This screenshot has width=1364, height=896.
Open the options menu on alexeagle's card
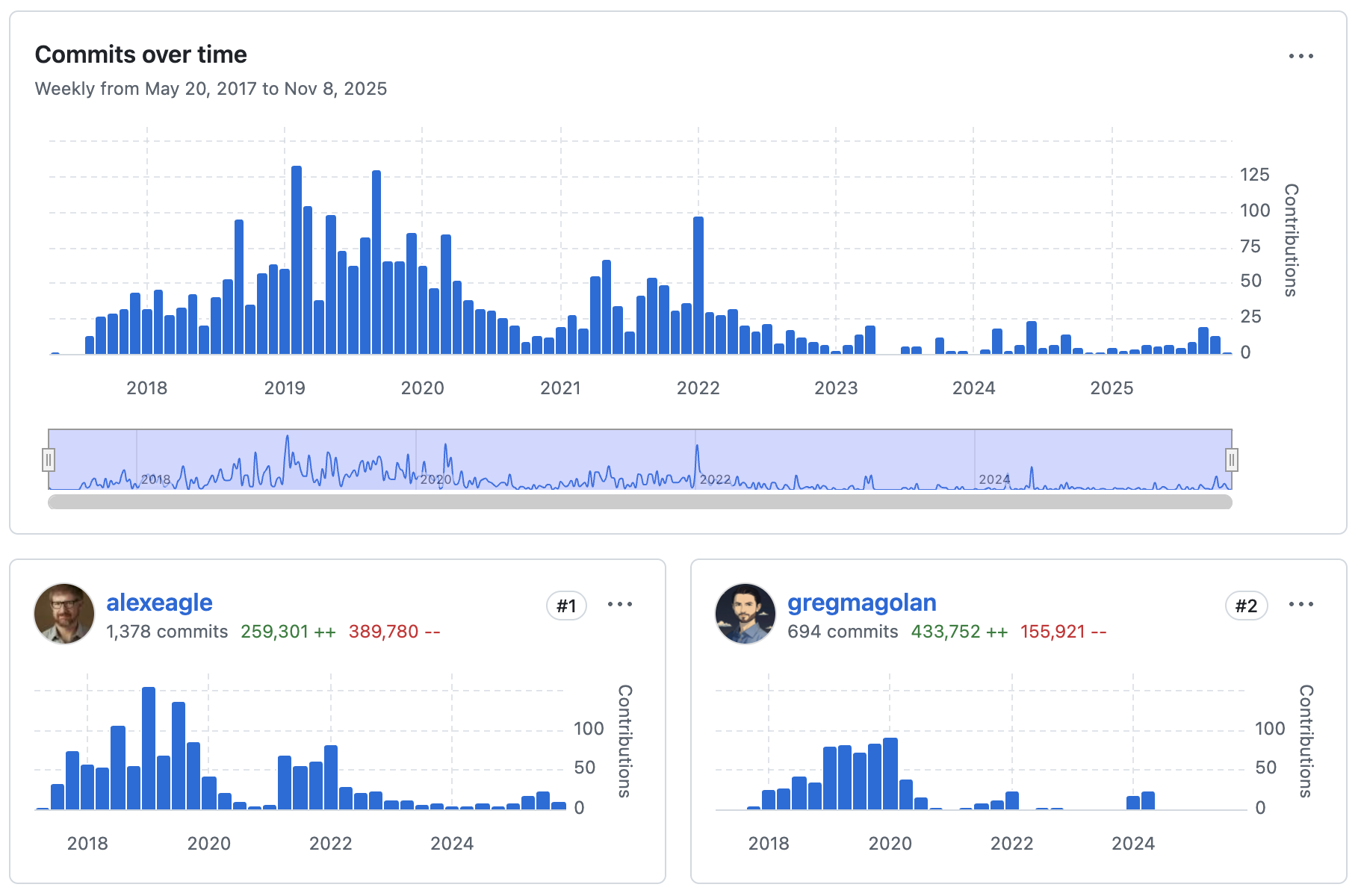[x=621, y=605]
